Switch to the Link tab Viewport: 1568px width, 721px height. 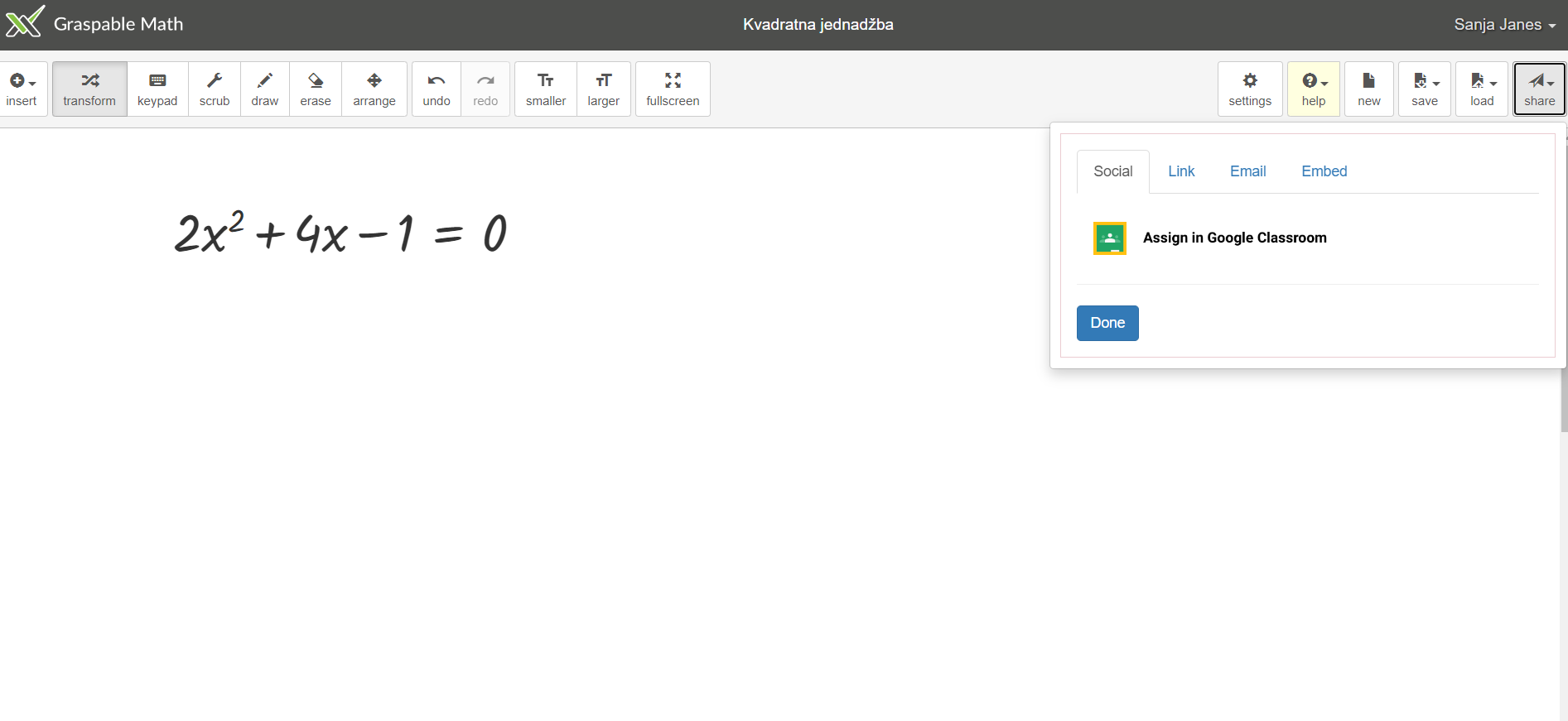1181,171
